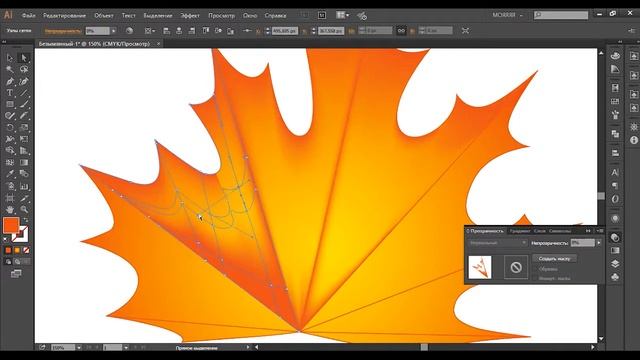The image size is (640, 360).
Task: Click the Fill color swatch
Action: (x=11, y=225)
